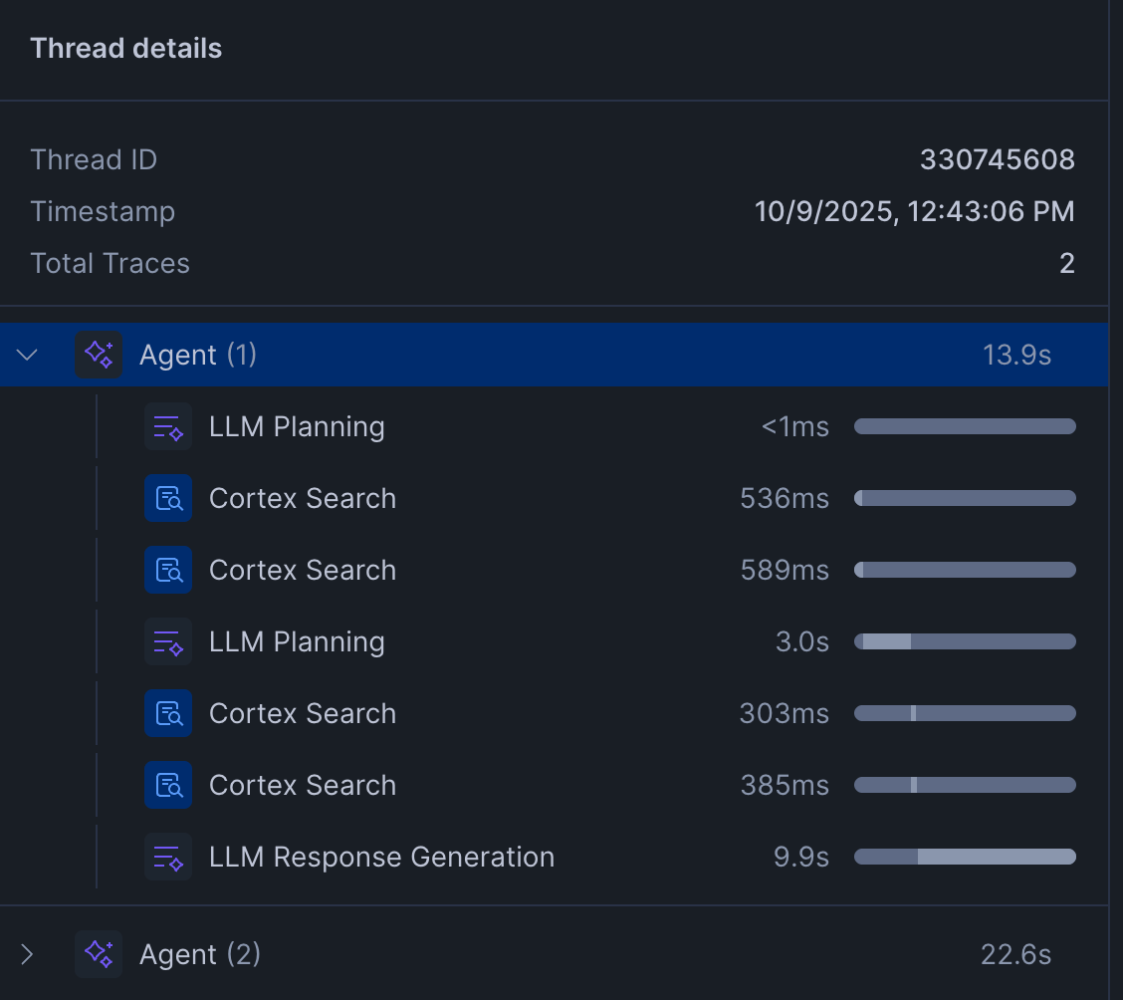Click the sparkle icon beside Agent (2)
Screen dimensions: 1123x1000
(x=99, y=954)
